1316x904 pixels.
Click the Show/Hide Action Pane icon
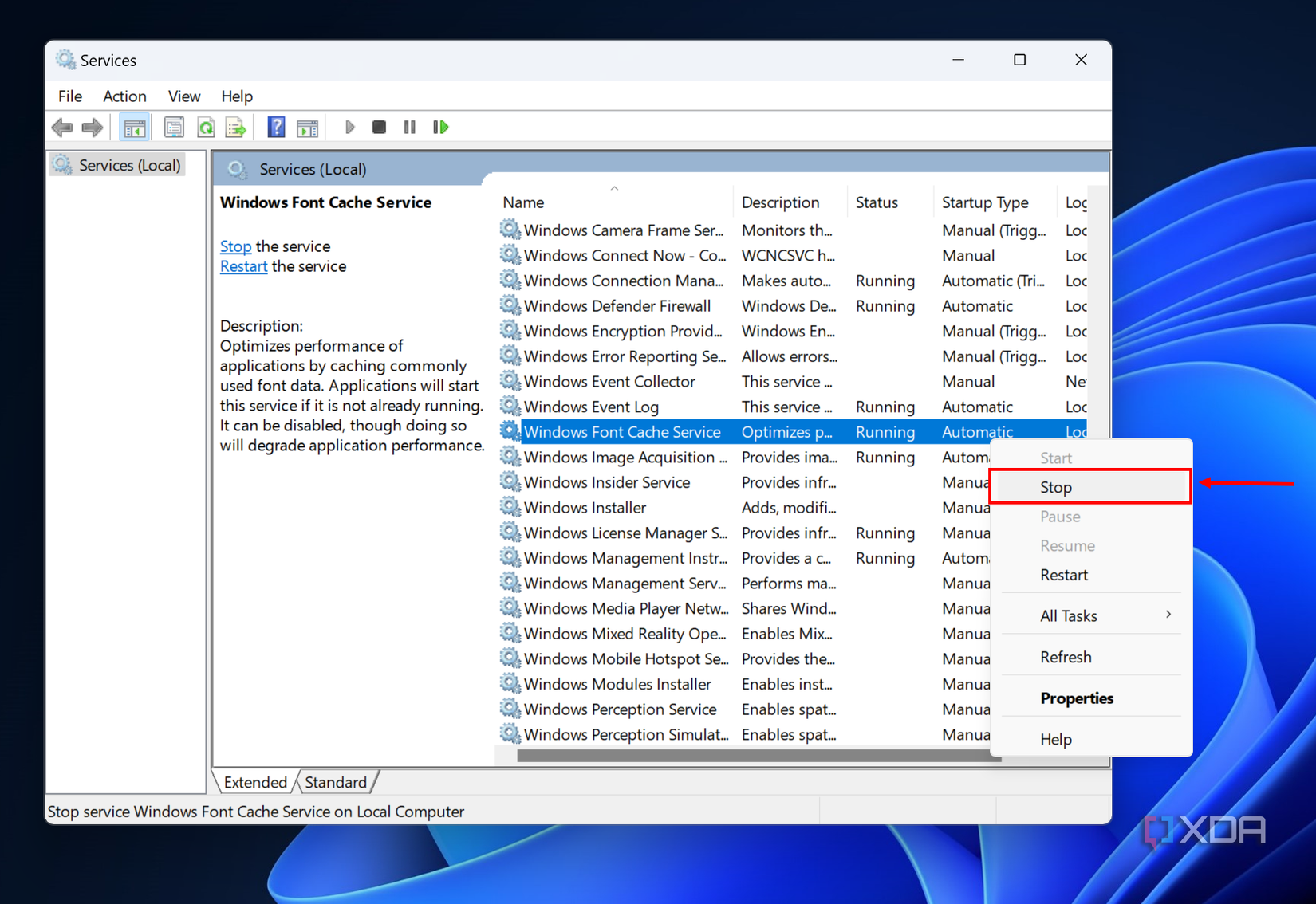[x=307, y=128]
